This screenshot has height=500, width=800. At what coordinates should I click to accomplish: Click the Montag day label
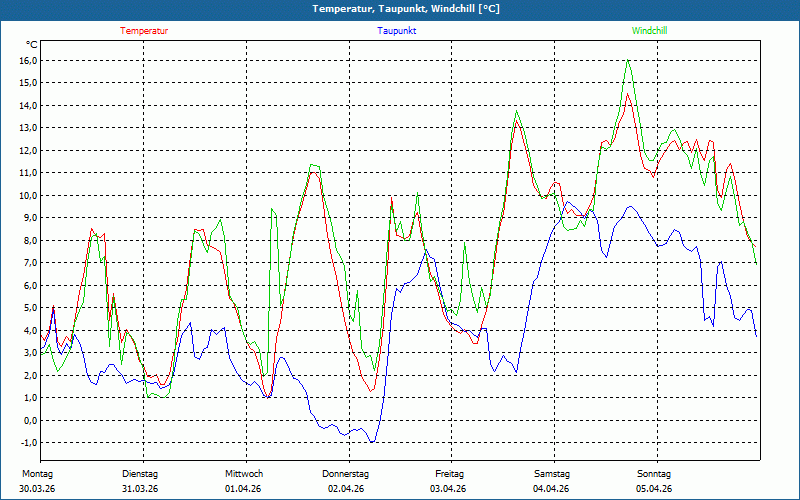pos(37,474)
